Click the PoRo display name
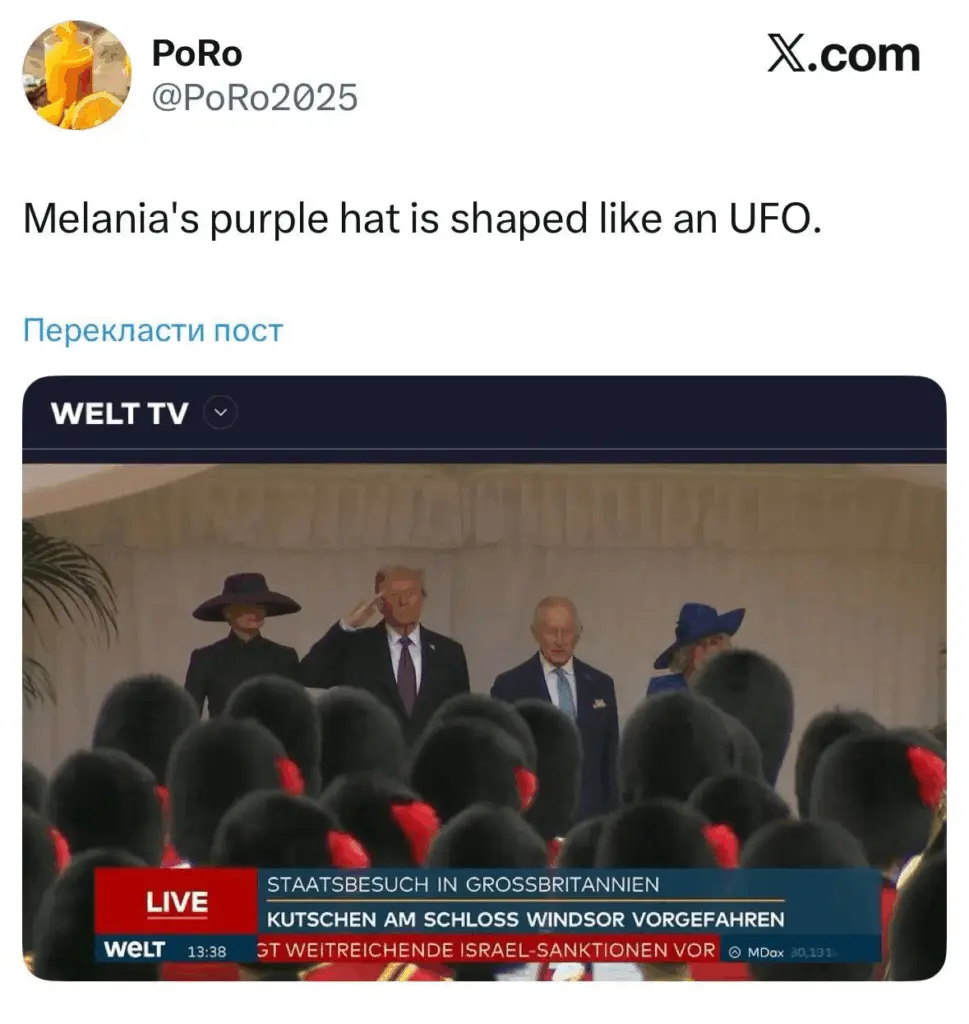 [x=197, y=54]
